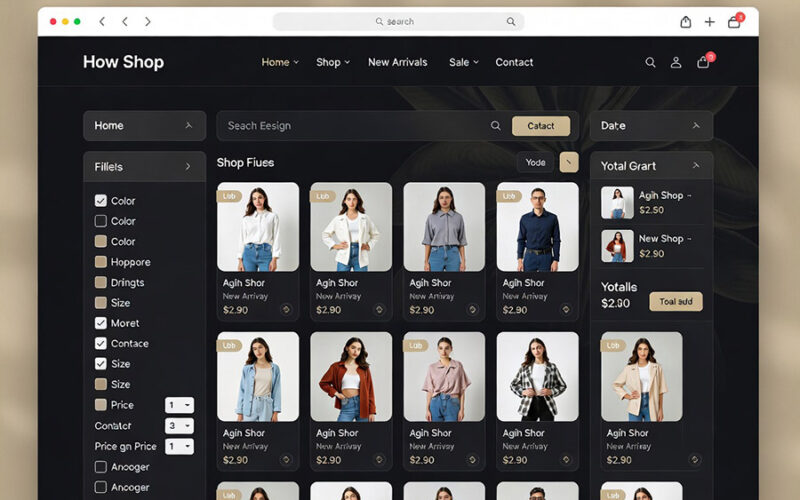Open the Sale navigation menu
Viewport: 800px width, 500px height.
pos(464,62)
